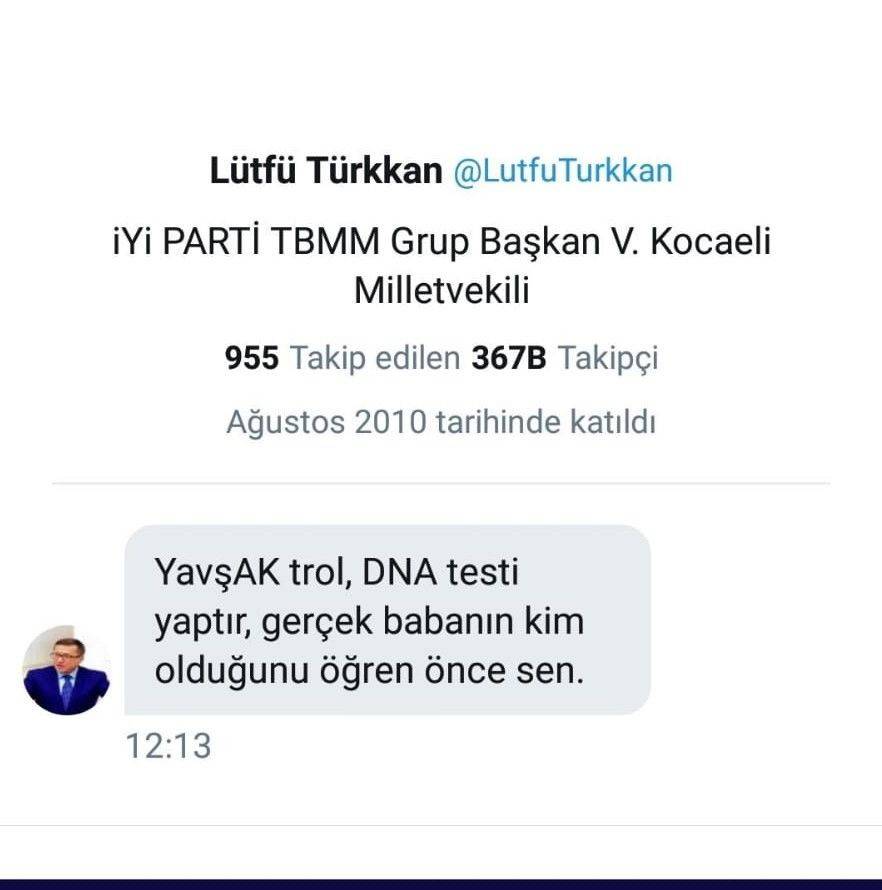Click the Ağustos 2010 join date text
The height and width of the screenshot is (890, 882).
tap(441, 422)
